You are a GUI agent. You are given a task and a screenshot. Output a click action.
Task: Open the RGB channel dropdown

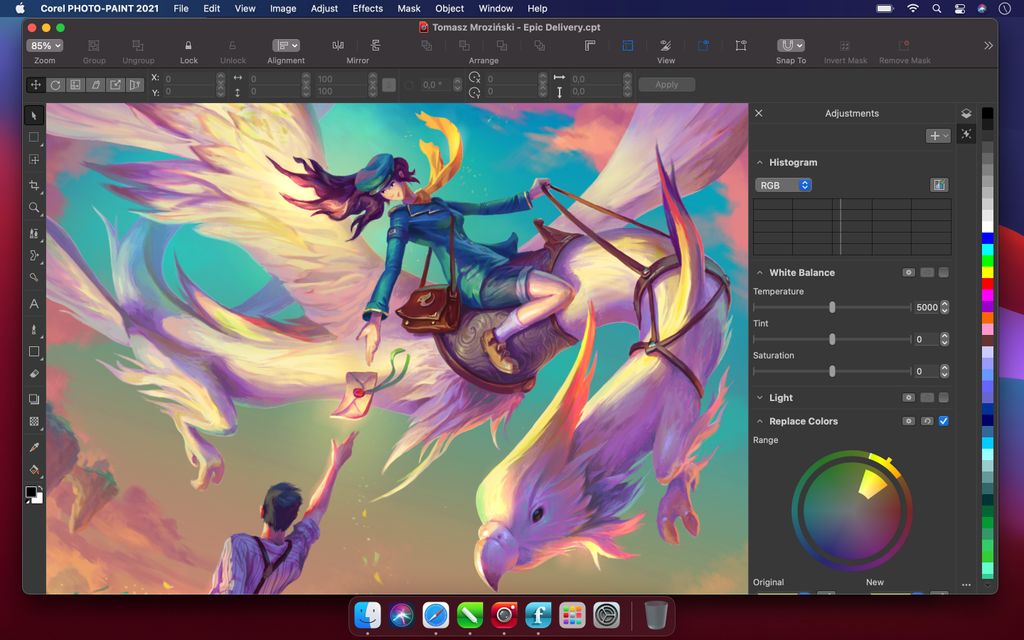pos(784,184)
